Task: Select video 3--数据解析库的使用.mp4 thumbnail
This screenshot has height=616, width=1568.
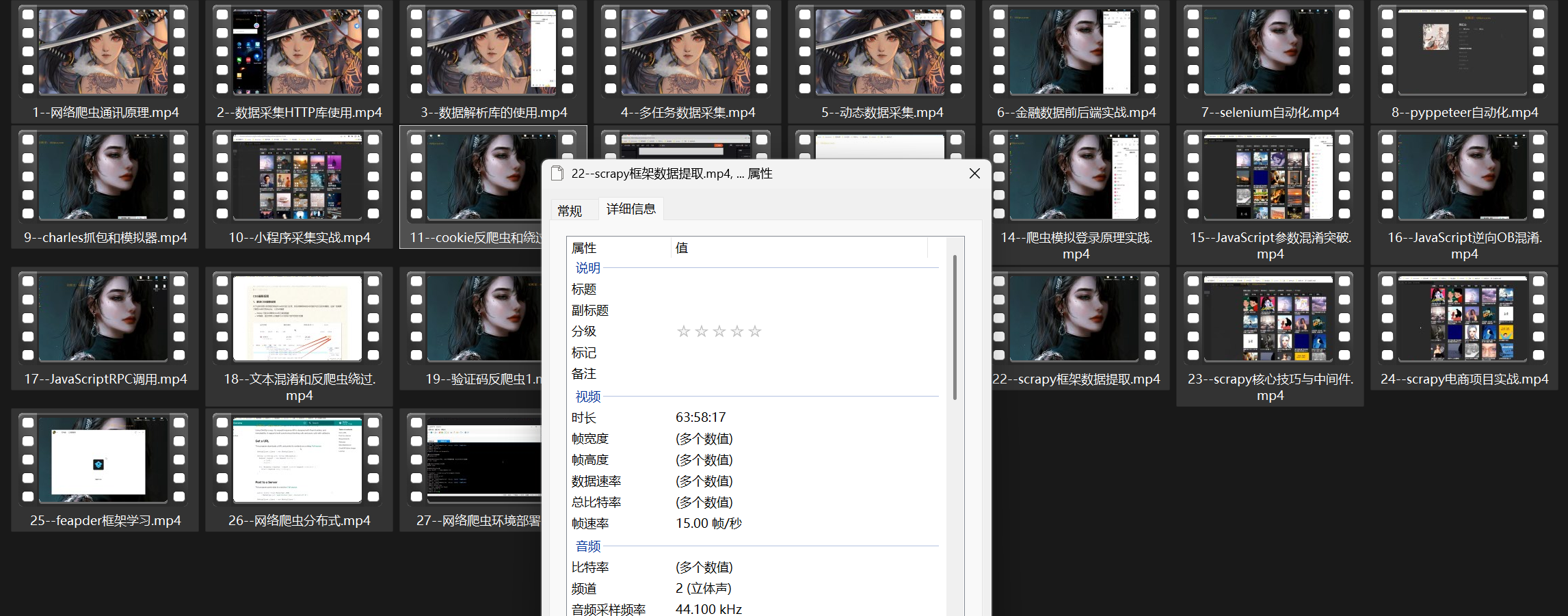Action: tap(492, 51)
